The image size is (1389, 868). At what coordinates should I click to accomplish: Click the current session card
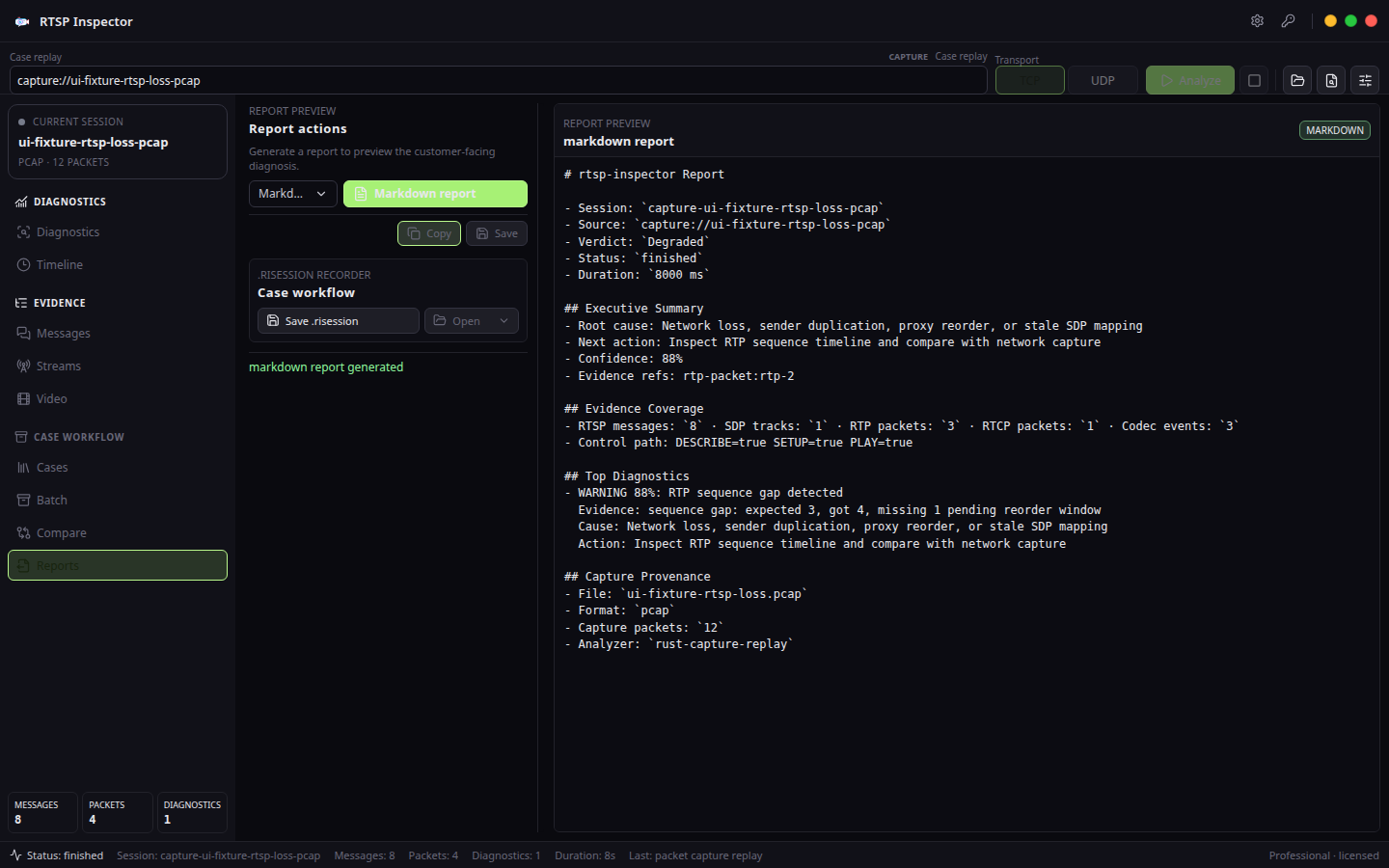coord(118,142)
